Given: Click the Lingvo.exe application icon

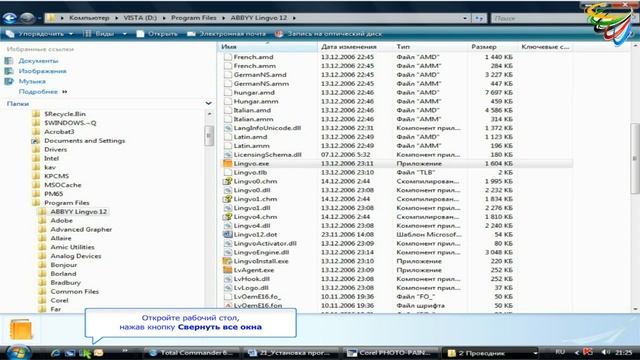Looking at the screenshot, I should tap(227, 164).
